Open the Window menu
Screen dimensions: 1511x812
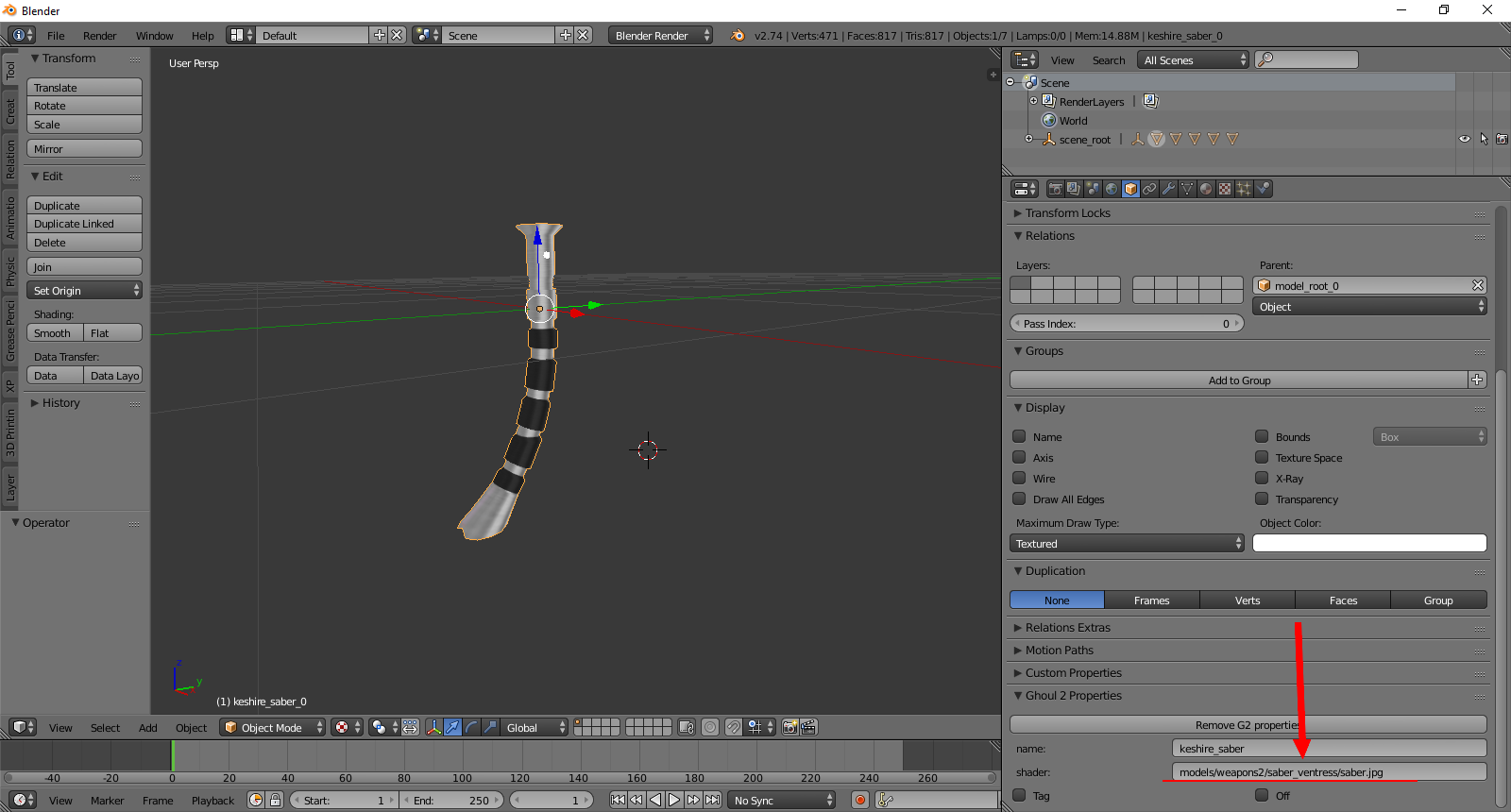[x=154, y=35]
